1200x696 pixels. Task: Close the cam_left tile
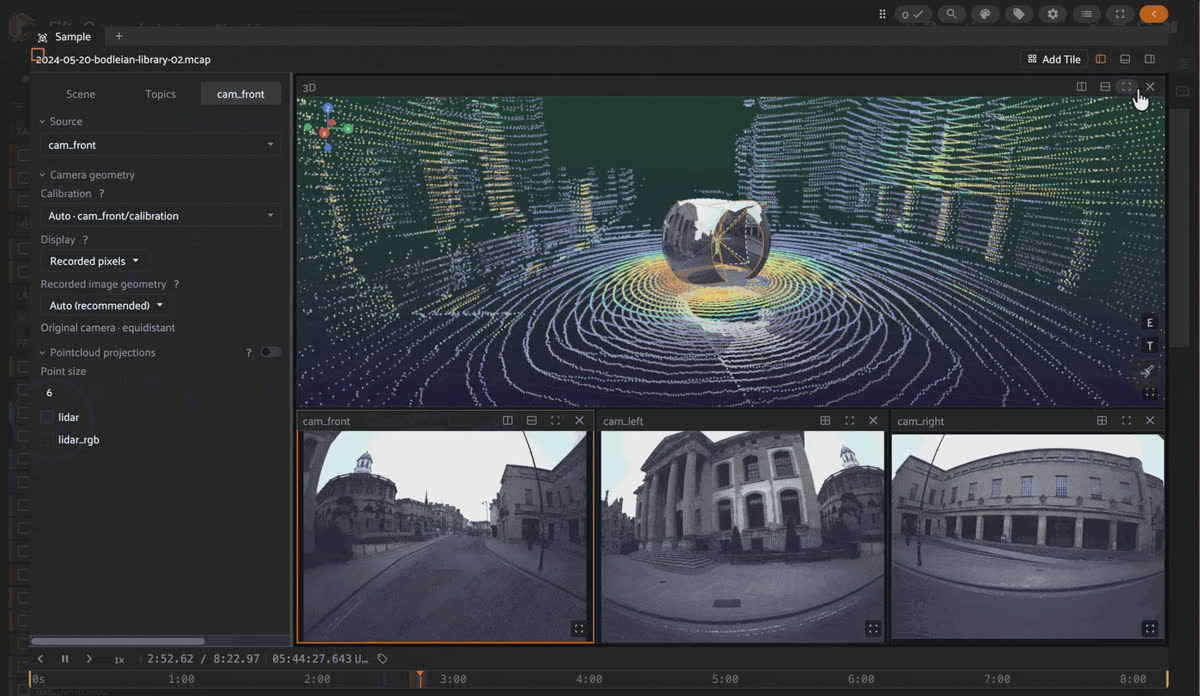click(873, 421)
